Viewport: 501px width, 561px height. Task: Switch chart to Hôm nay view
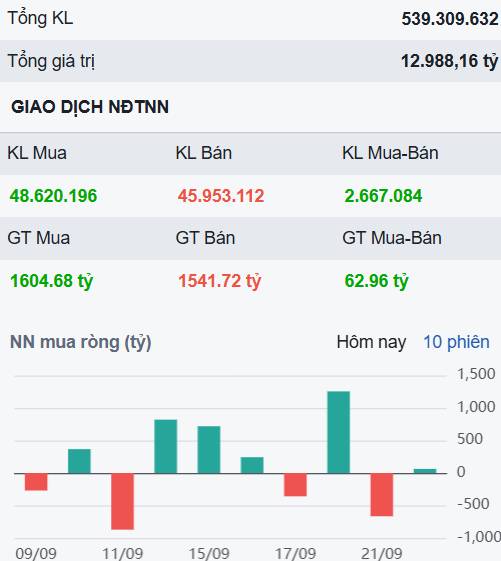pyautogui.click(x=371, y=342)
